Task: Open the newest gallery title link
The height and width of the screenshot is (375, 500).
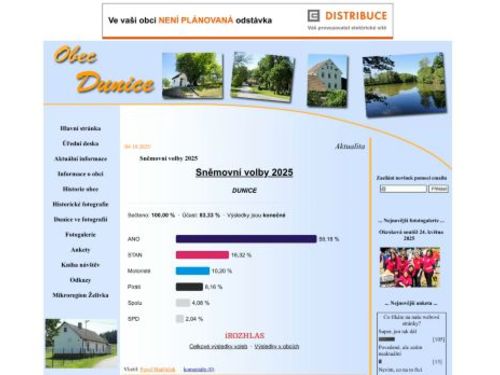Action: tap(410, 235)
